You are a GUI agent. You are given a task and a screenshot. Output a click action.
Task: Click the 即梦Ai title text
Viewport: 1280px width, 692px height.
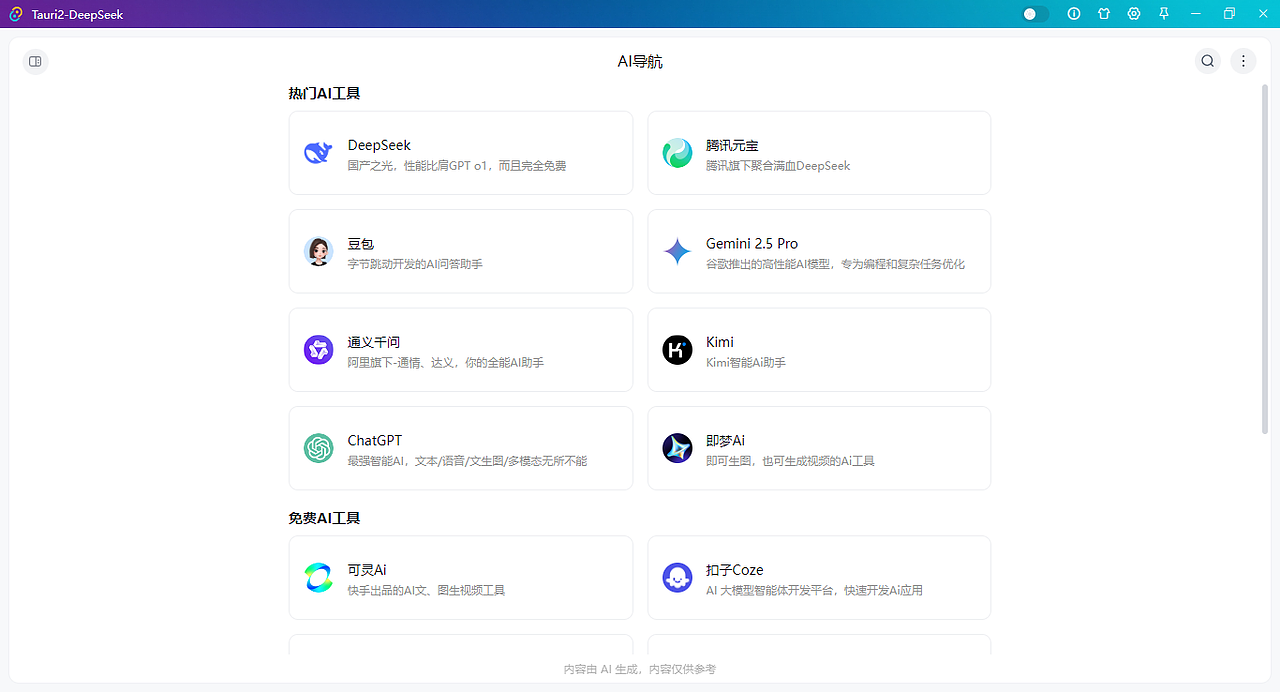tap(725, 440)
